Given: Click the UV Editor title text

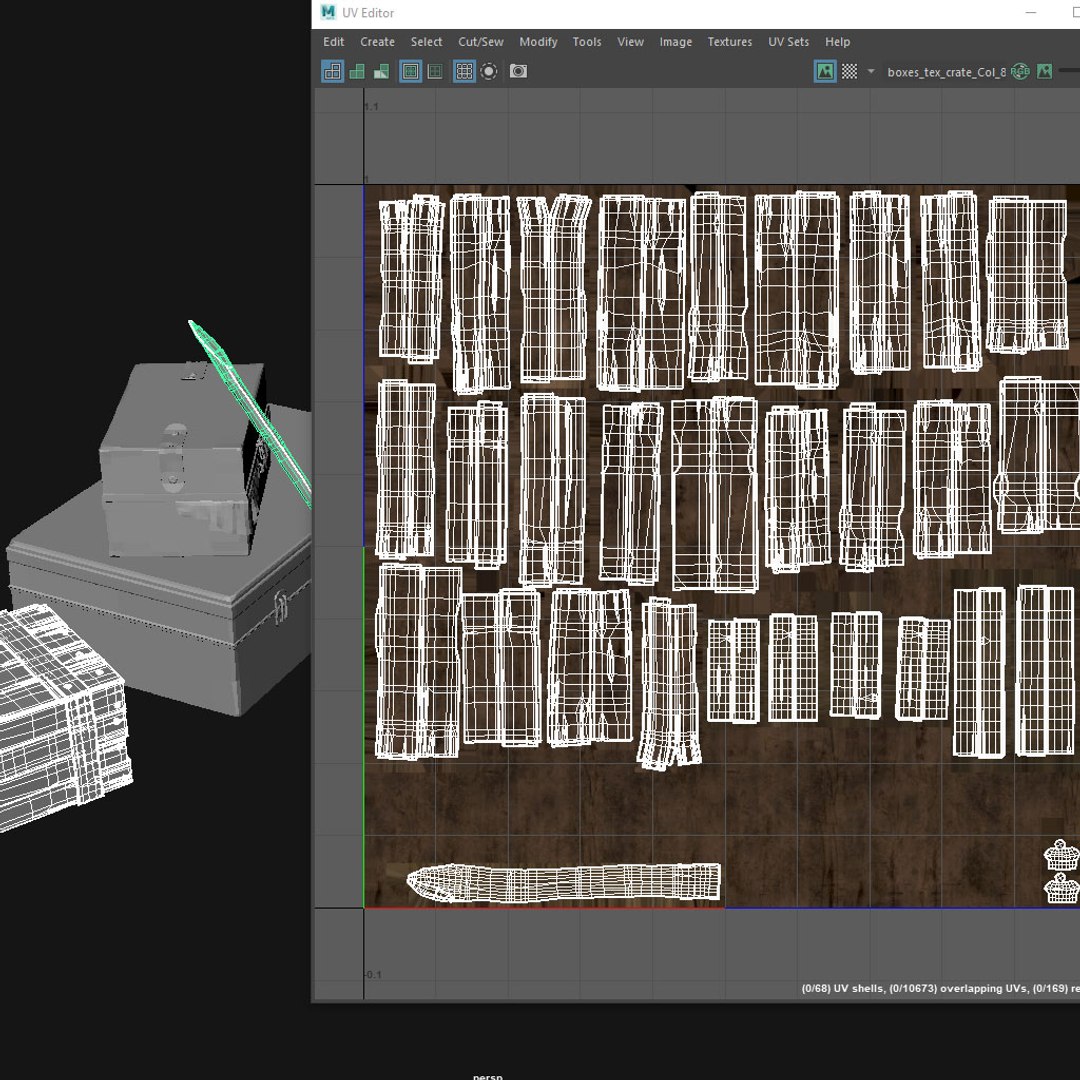Looking at the screenshot, I should (368, 12).
